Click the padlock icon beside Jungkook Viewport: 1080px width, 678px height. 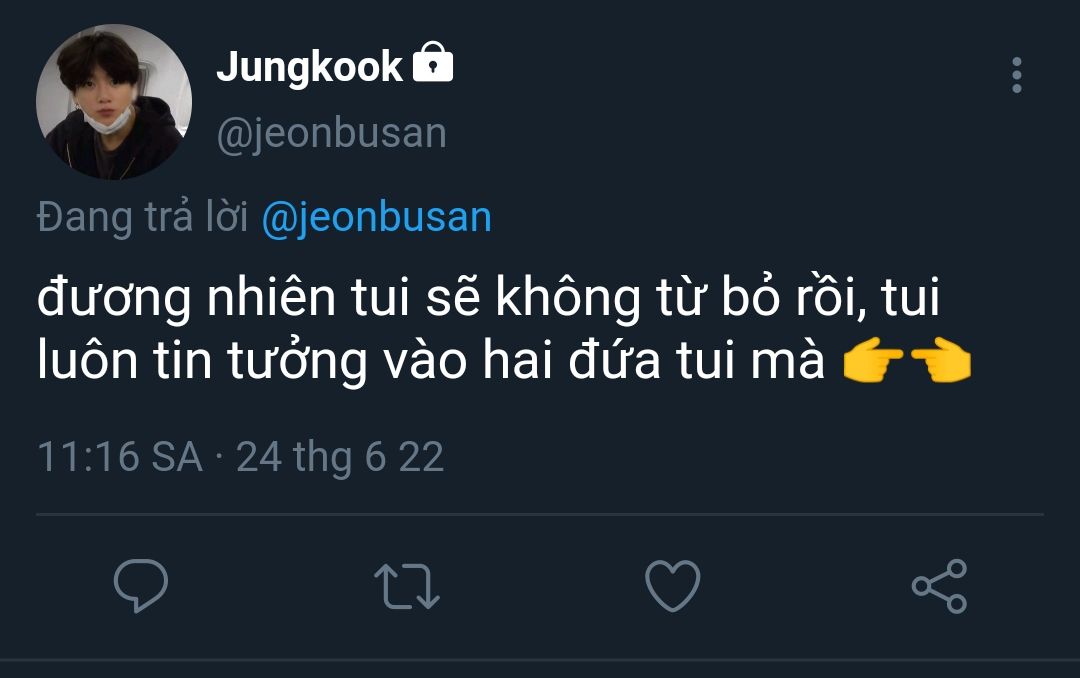[432, 65]
